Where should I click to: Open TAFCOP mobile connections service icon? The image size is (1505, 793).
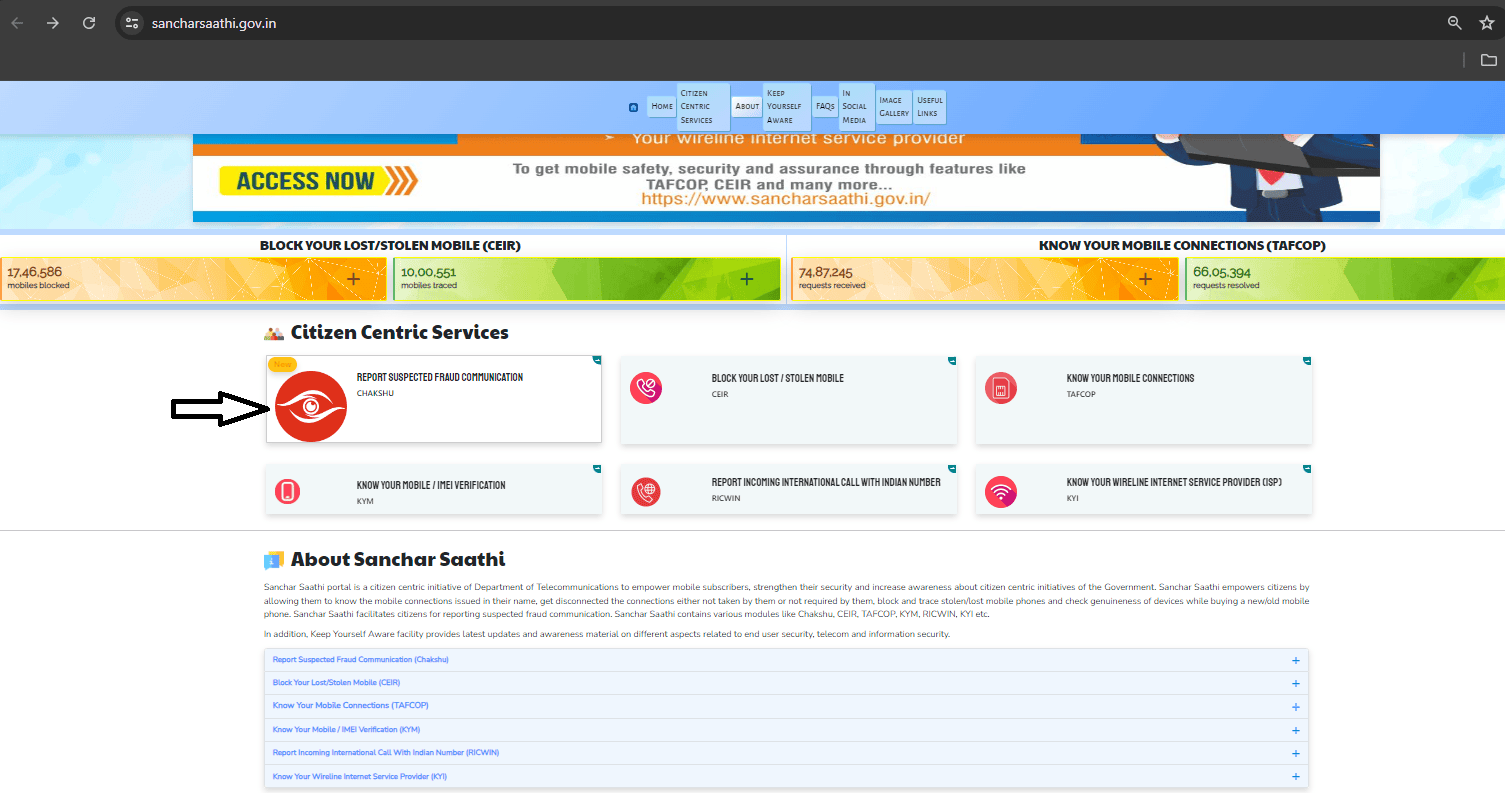1001,388
